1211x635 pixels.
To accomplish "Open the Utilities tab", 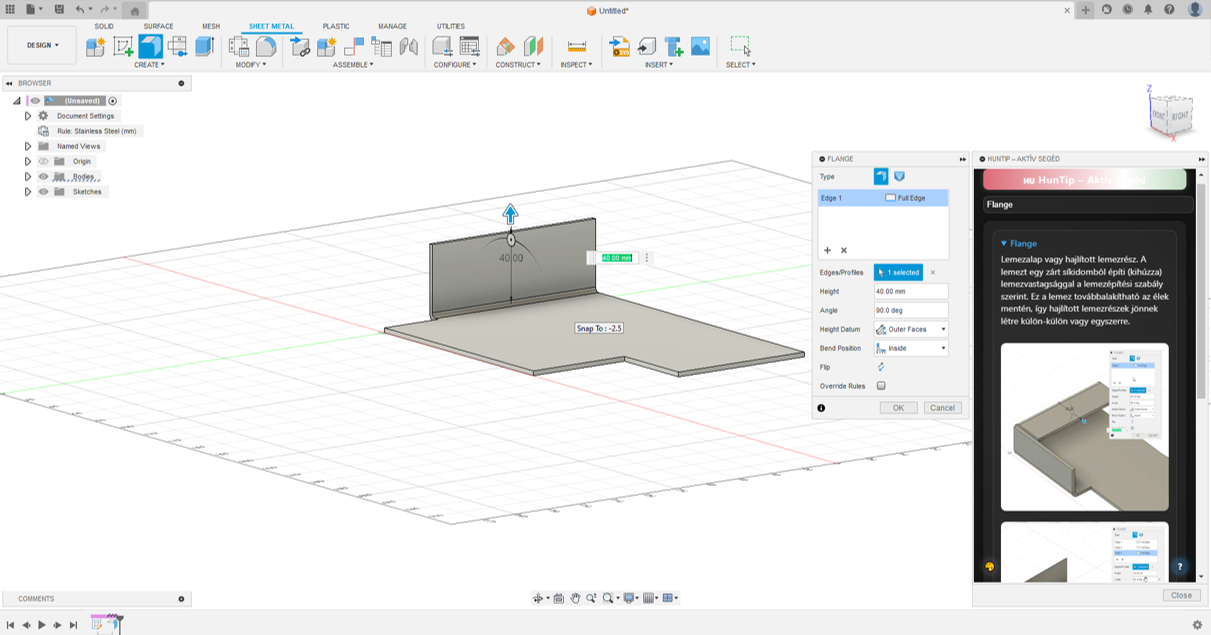I will [450, 26].
